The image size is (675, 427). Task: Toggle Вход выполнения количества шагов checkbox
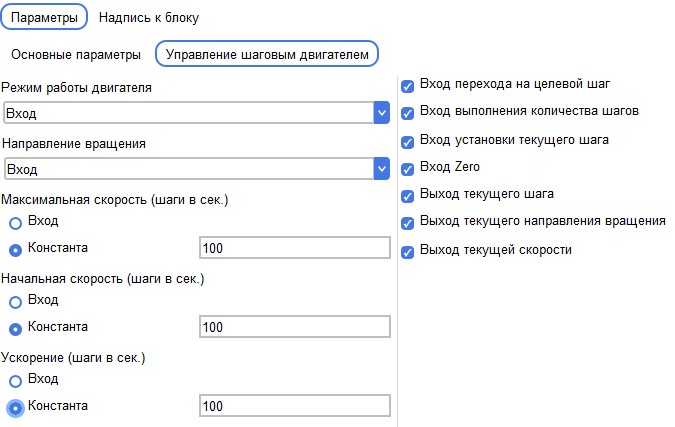pos(407,113)
